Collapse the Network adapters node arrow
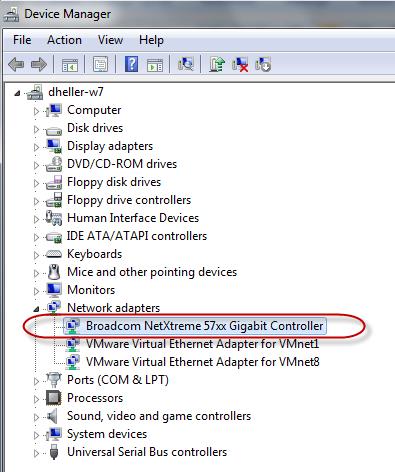 [36, 309]
